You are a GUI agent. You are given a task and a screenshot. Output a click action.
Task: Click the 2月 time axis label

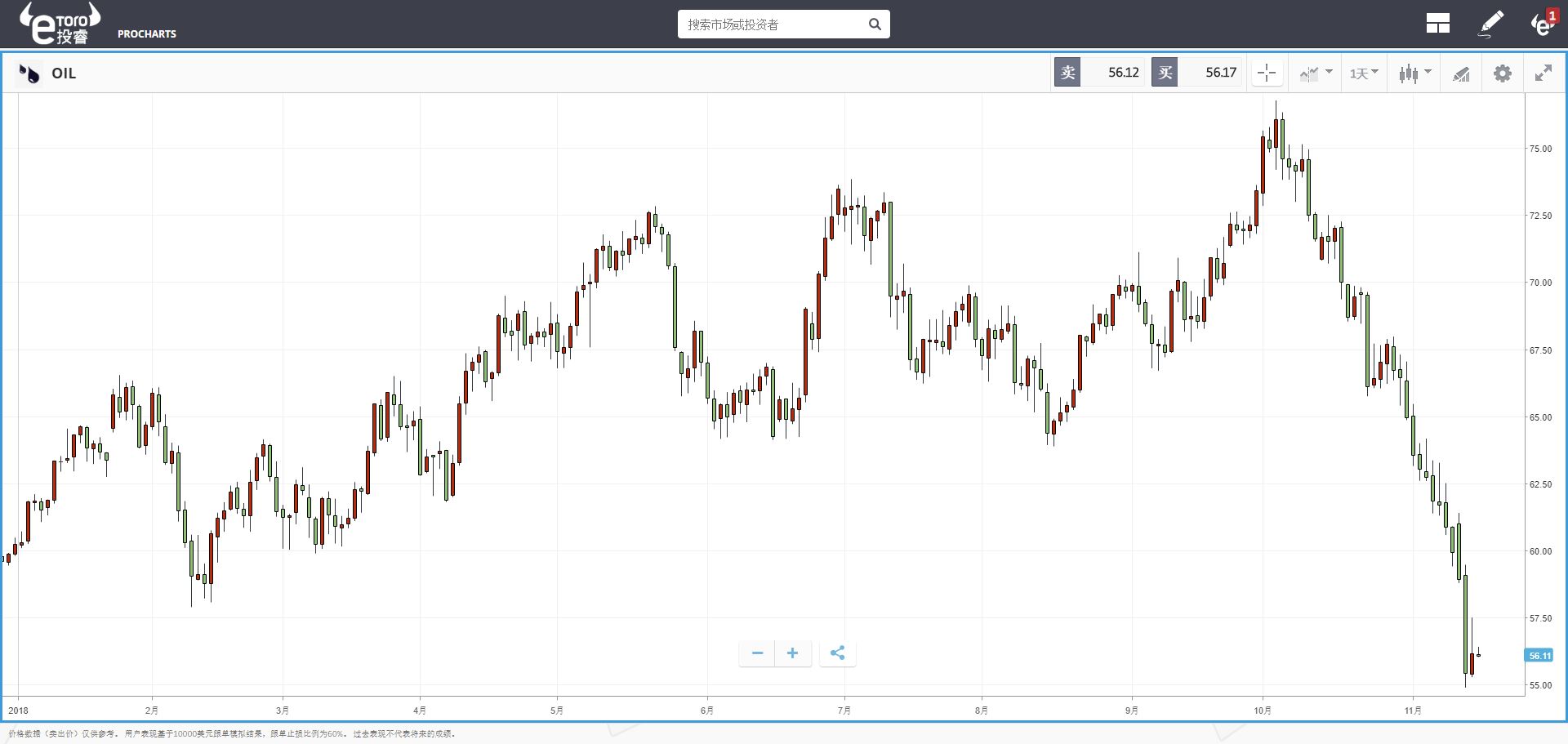(x=152, y=711)
